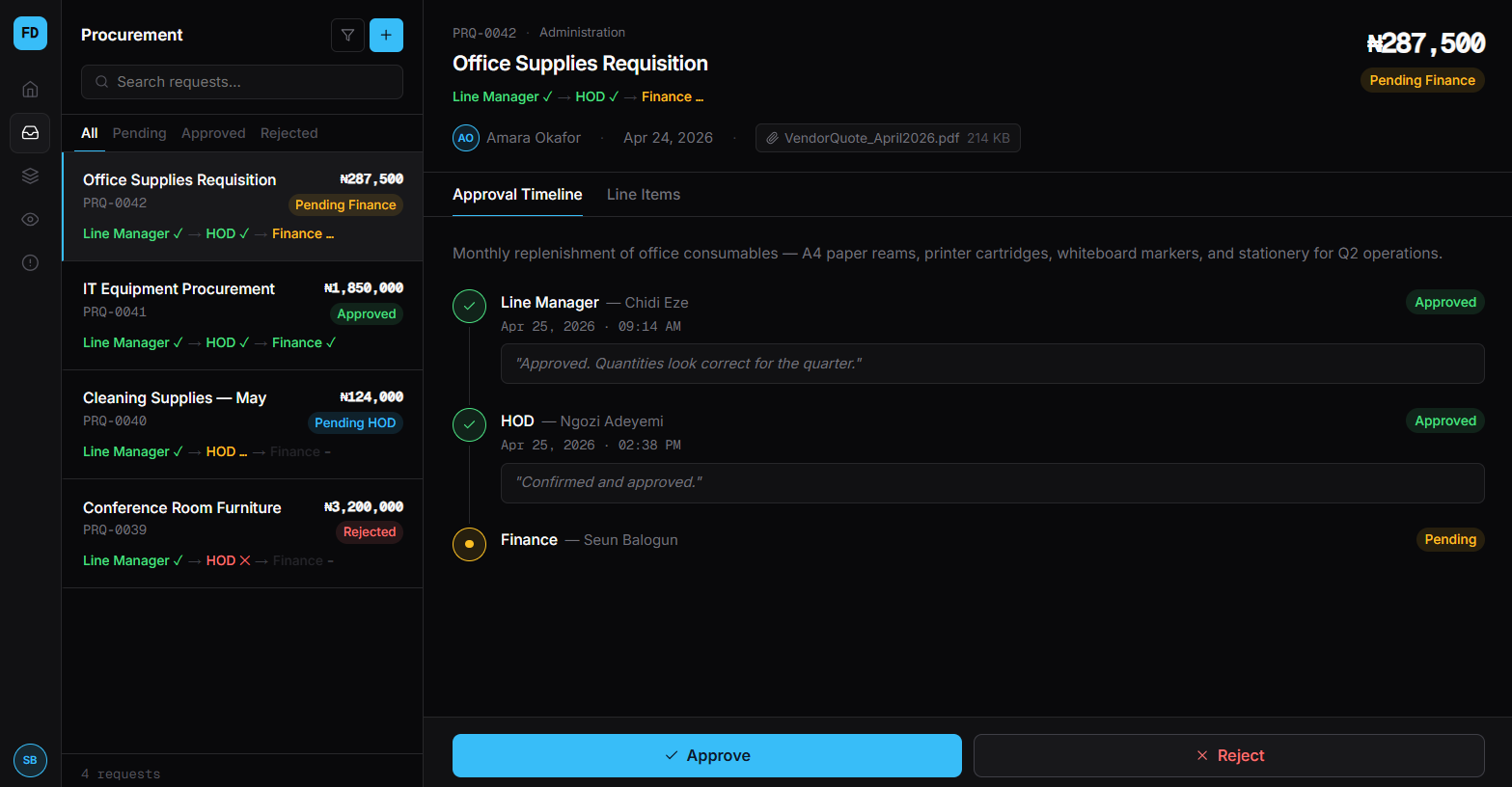The height and width of the screenshot is (787, 1512).
Task: Switch to the Pending filter tab
Action: (x=140, y=133)
